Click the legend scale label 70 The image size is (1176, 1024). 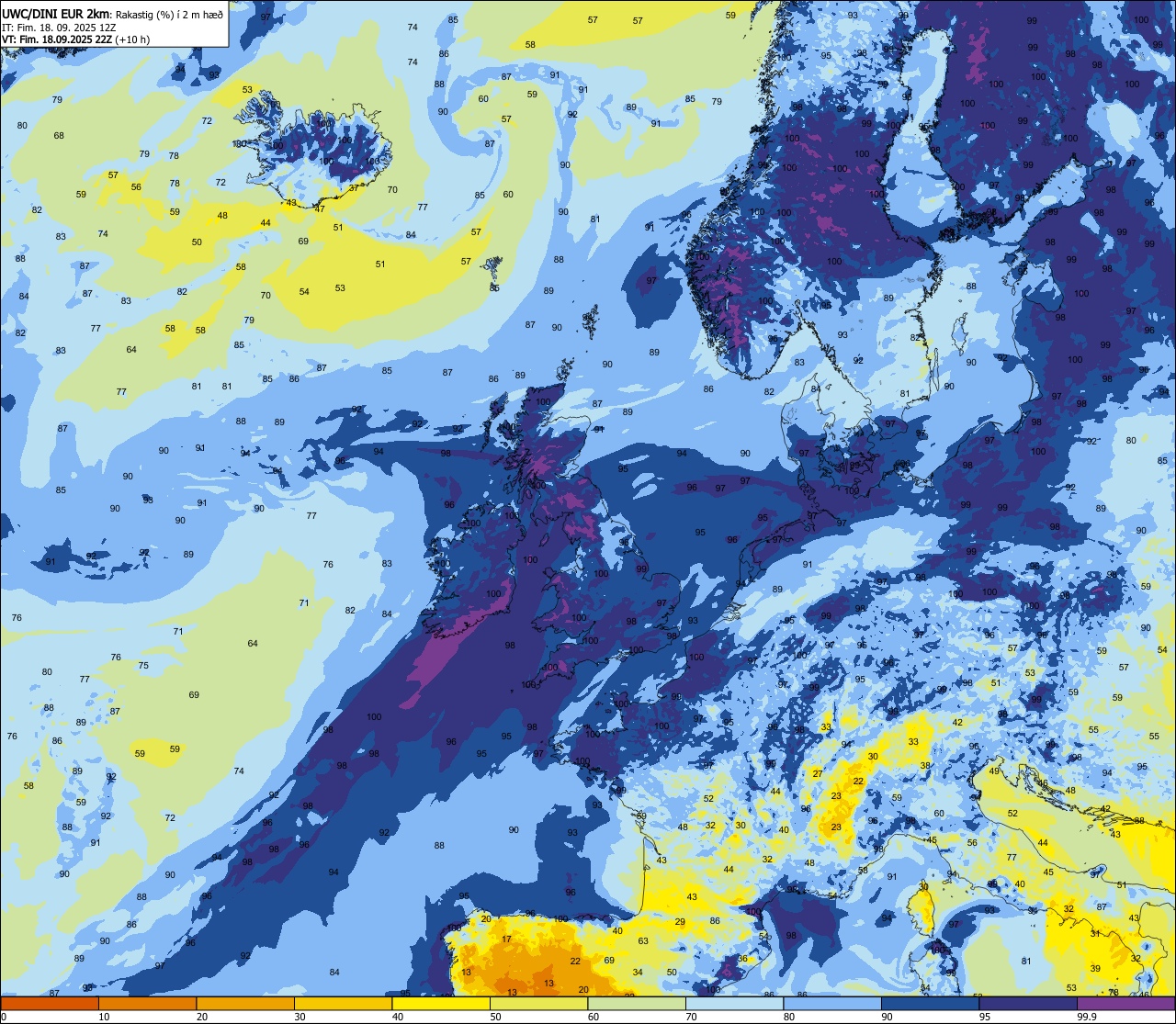tap(691, 1017)
